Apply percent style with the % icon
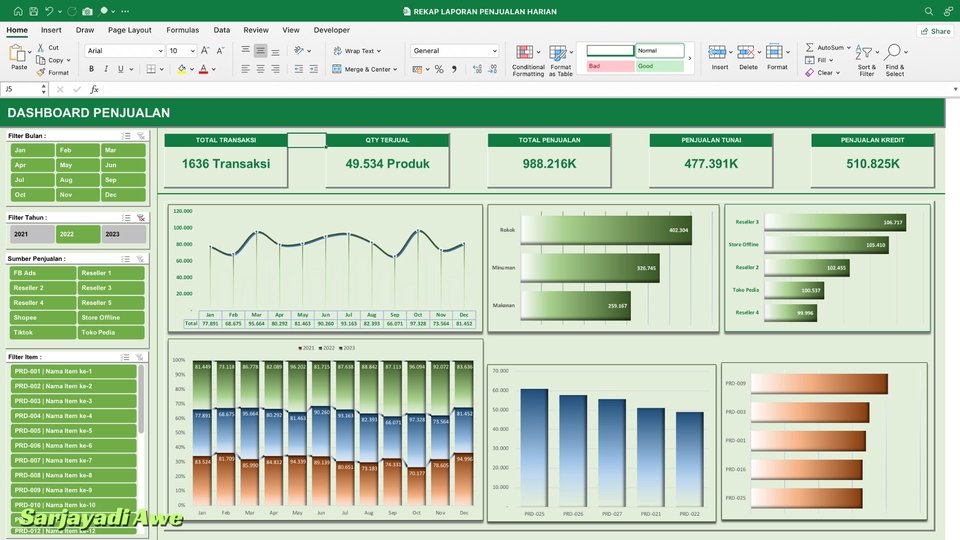 (x=438, y=69)
